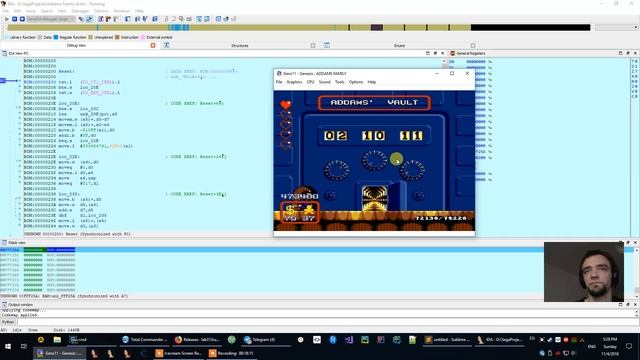Switch to the Structures tab
The image size is (640, 360).
pyautogui.click(x=240, y=45)
